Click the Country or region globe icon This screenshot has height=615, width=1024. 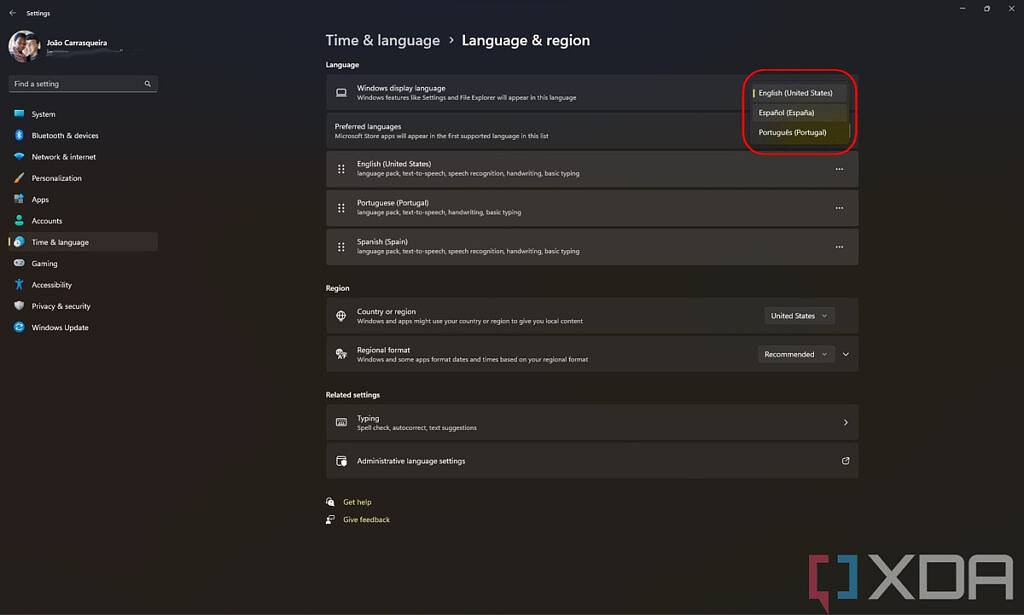[341, 315]
